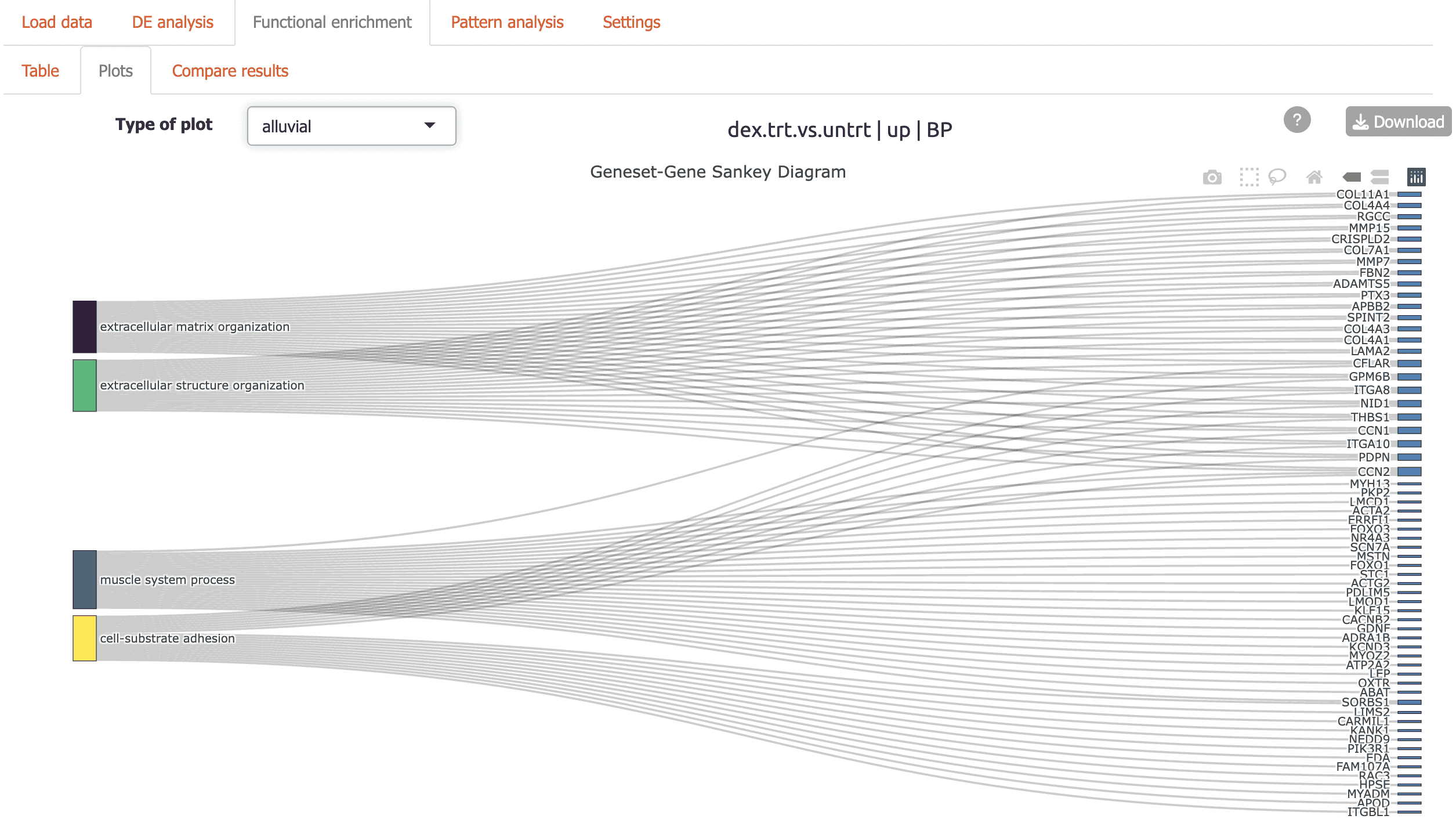Viewport: 1456px width, 830px height.
Task: Toggle show closest data on hover
Action: pyautogui.click(x=1352, y=177)
